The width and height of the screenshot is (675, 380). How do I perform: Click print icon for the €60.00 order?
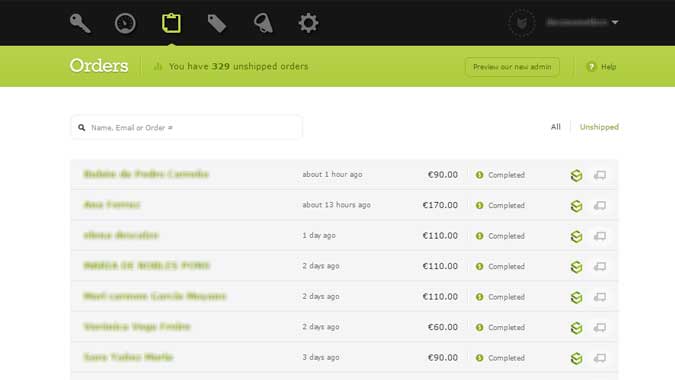coord(600,328)
